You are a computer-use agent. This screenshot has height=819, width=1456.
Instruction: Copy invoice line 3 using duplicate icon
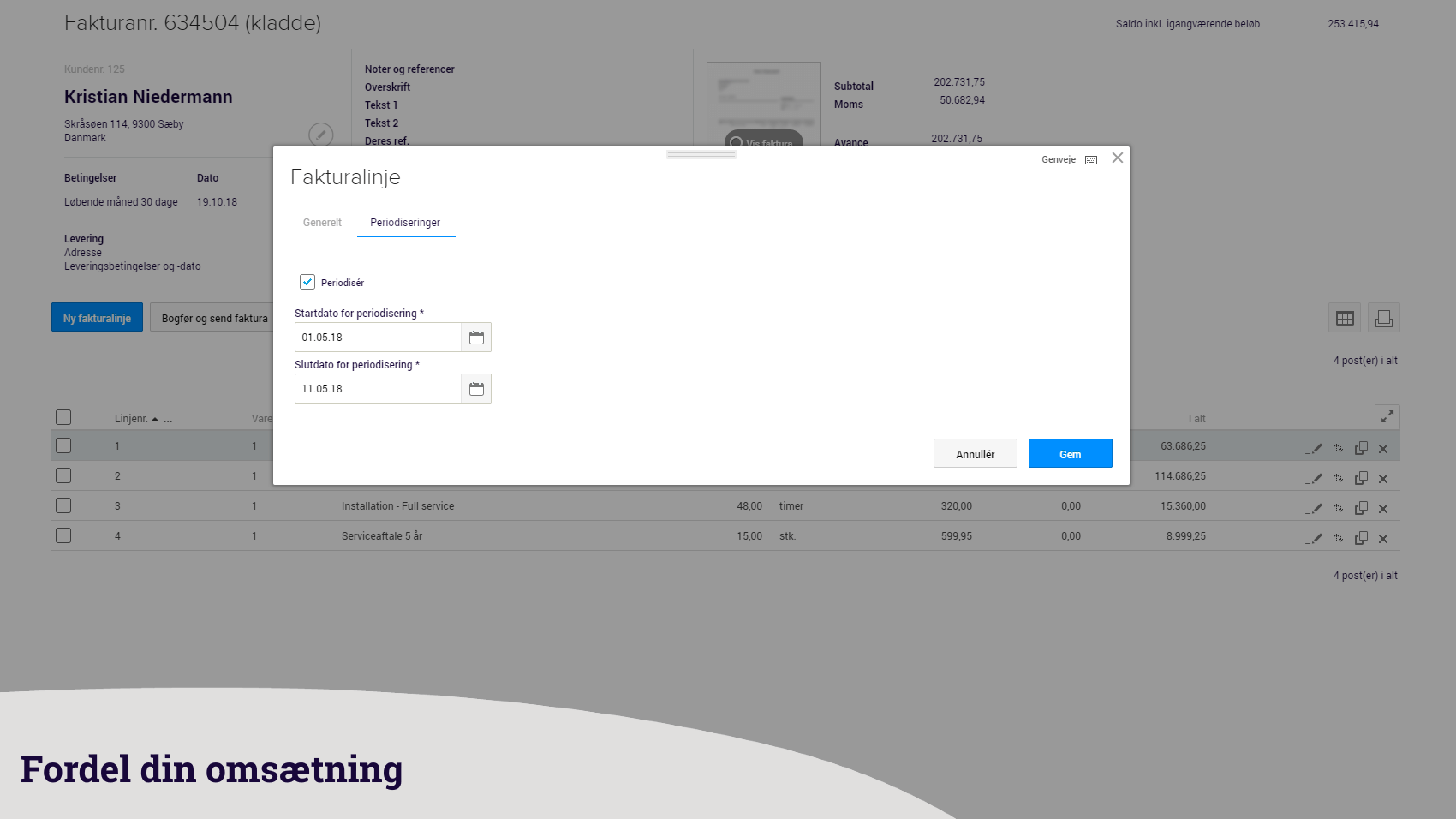[x=1361, y=508]
